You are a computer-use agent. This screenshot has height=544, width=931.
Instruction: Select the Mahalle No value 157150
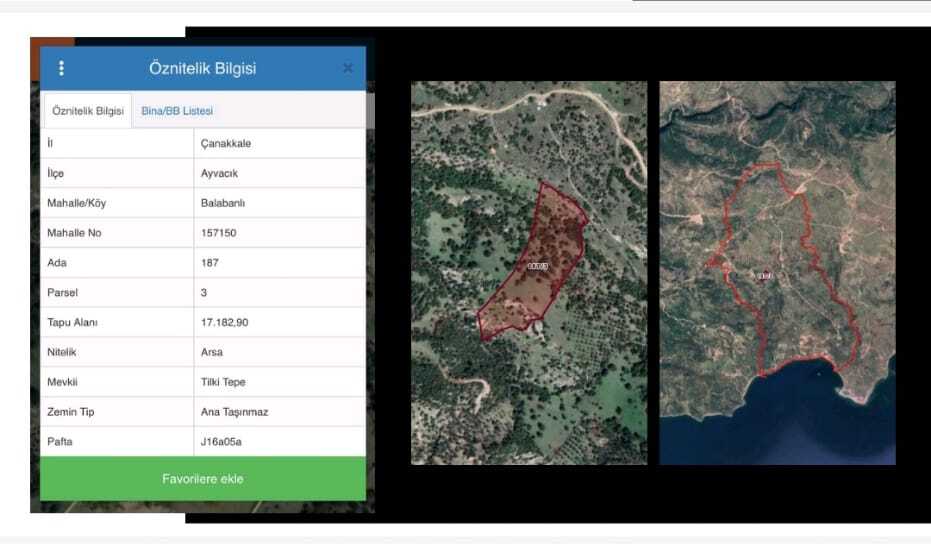point(219,233)
